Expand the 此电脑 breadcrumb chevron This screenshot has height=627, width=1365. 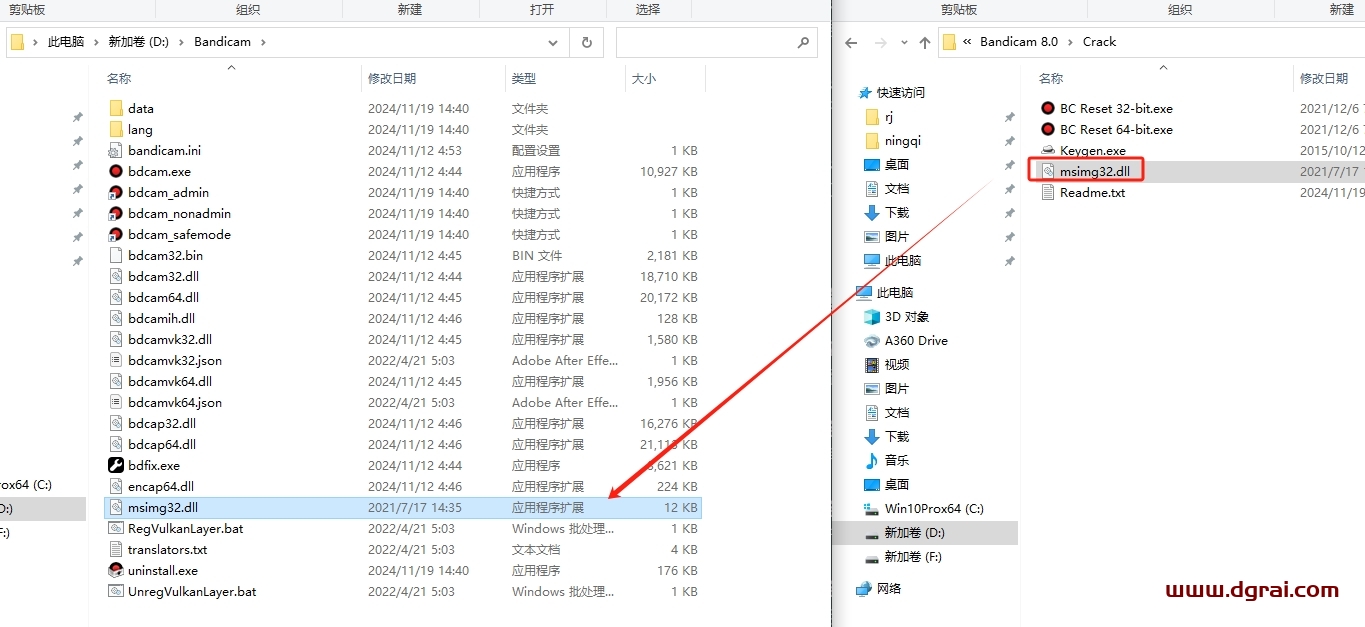pyautogui.click(x=97, y=42)
